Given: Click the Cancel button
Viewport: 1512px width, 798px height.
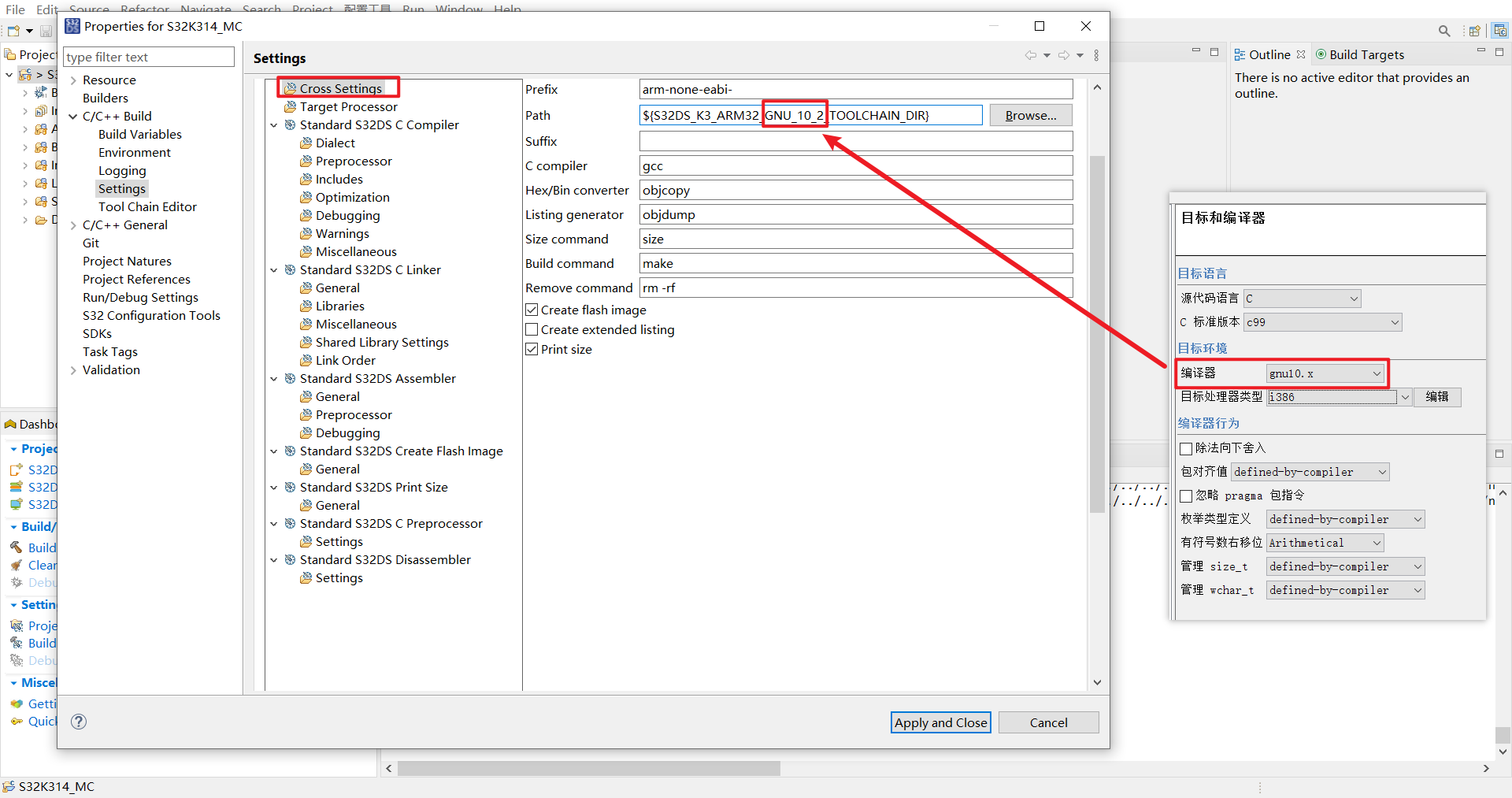Looking at the screenshot, I should [1049, 722].
